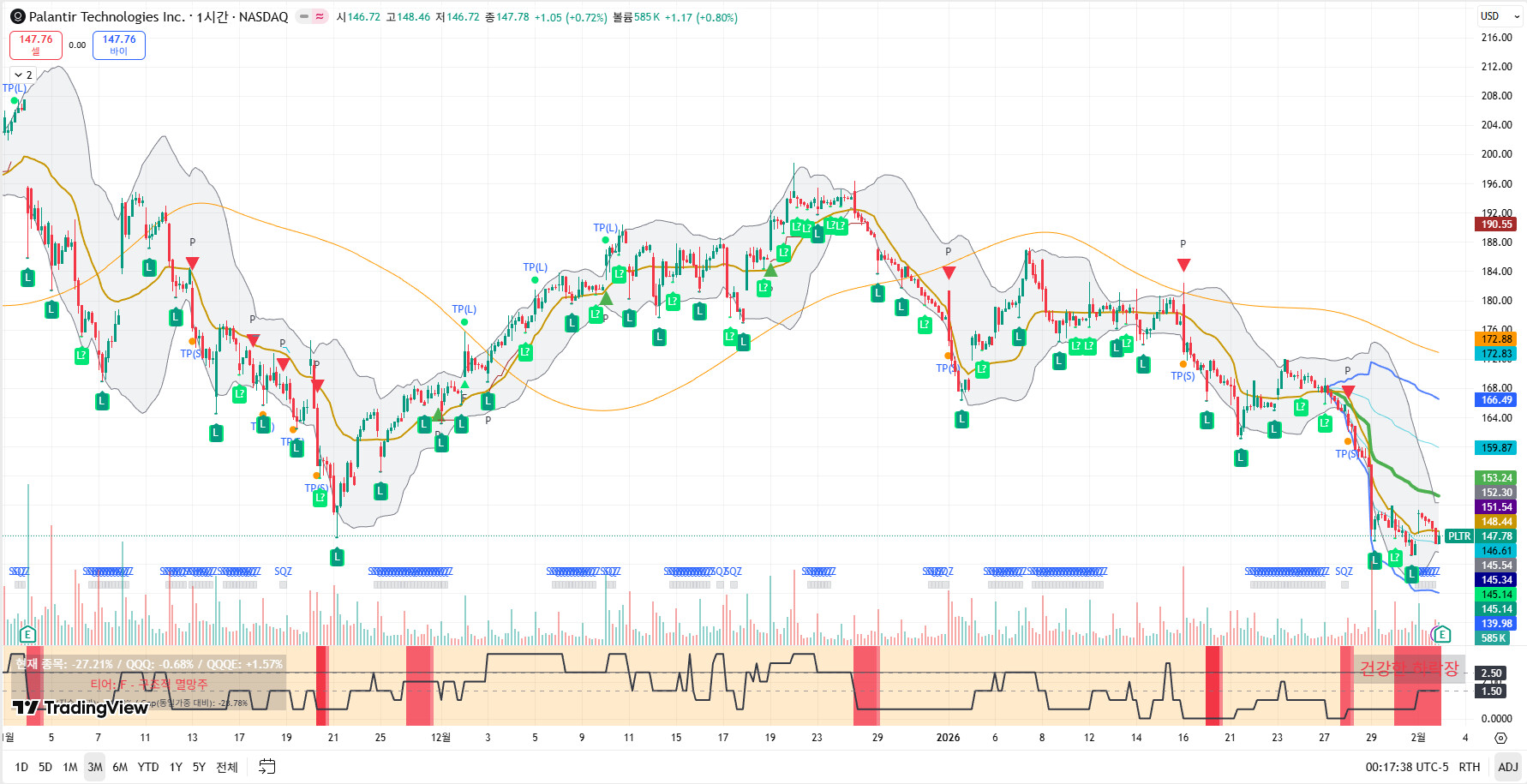The height and width of the screenshot is (784, 1527).
Task: Click the red 190.55 price label
Action: click(1496, 224)
